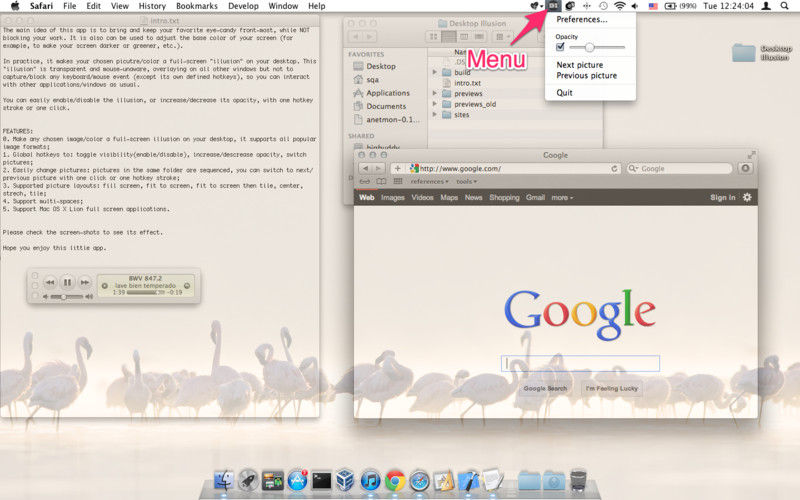Image resolution: width=800 pixels, height=500 pixels.
Task: Open the 'references' bookmarks dropdown in Safari
Action: click(x=430, y=181)
